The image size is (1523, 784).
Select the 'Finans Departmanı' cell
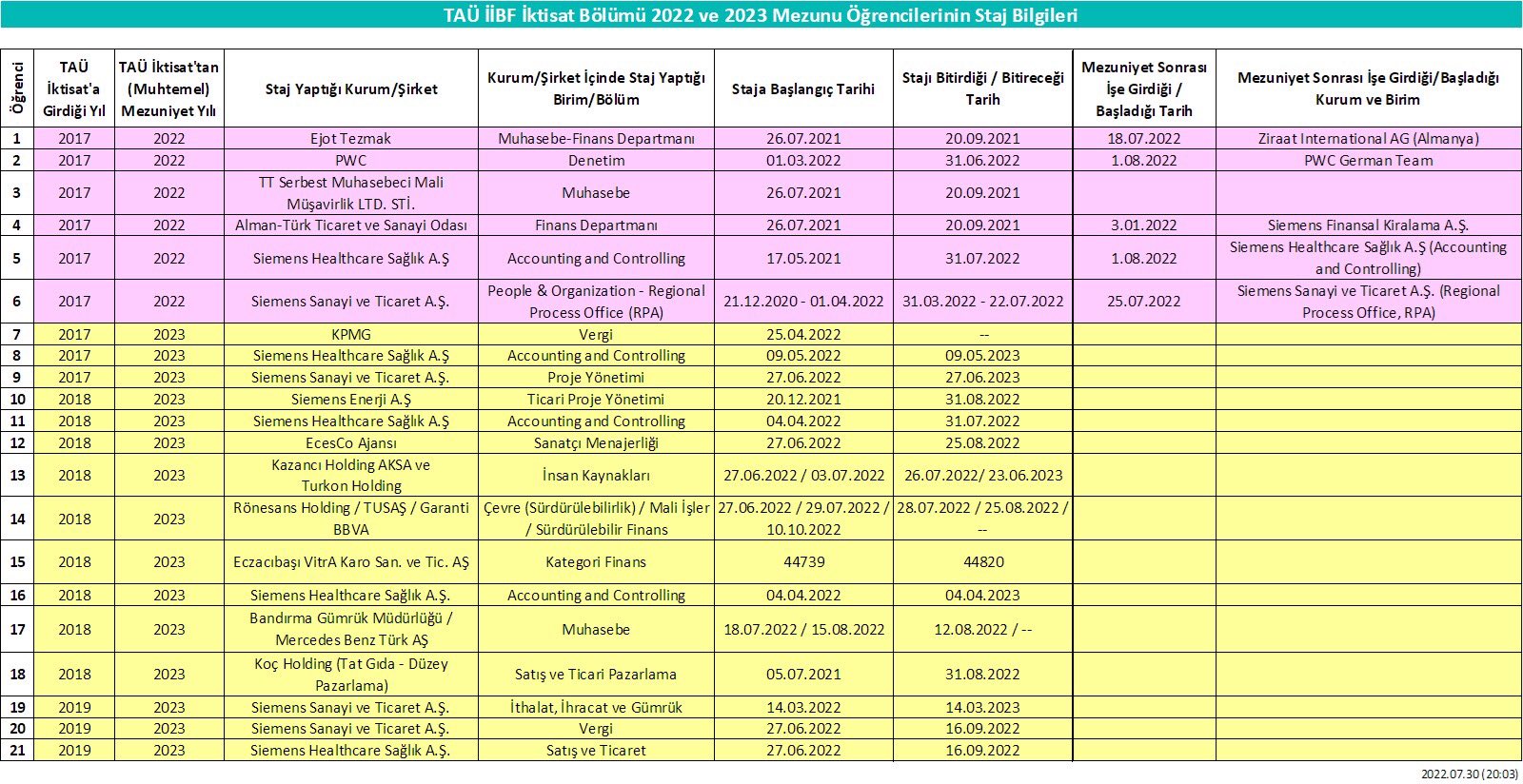point(596,225)
